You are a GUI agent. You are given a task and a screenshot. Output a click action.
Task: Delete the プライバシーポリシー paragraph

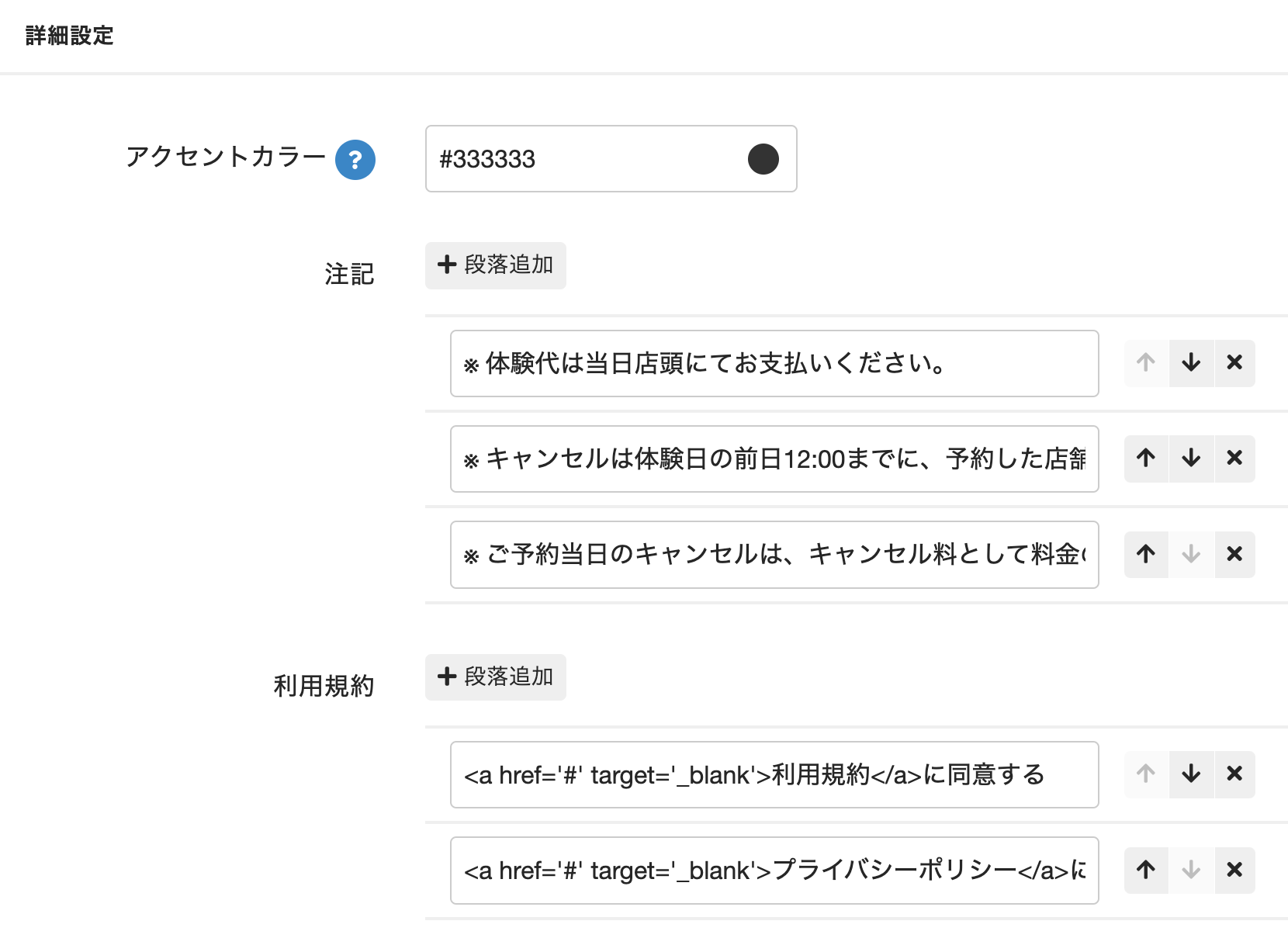click(1234, 871)
